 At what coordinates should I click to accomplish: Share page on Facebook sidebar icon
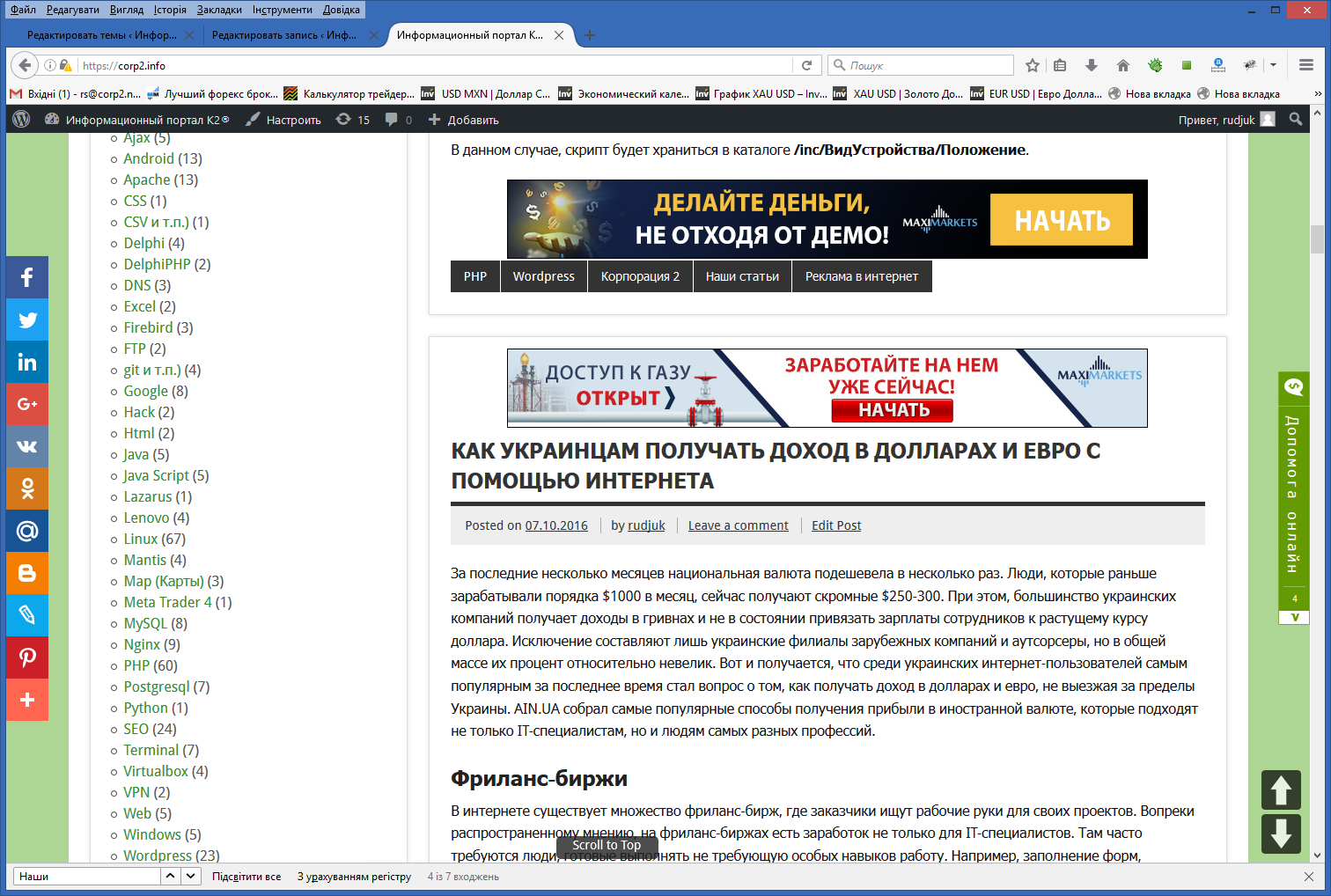27,277
